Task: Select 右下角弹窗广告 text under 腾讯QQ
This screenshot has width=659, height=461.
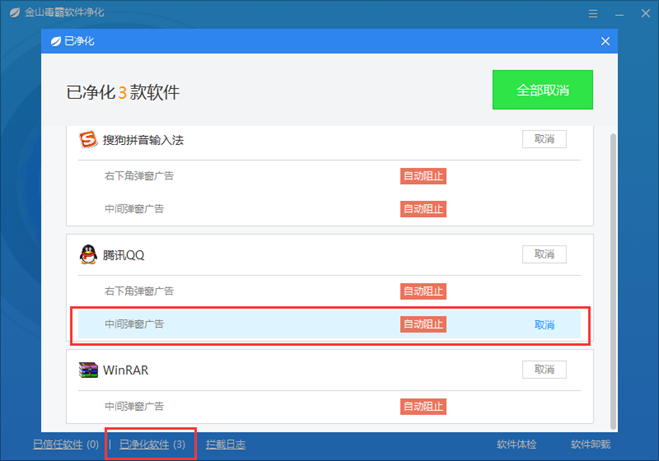Action: tap(139, 291)
